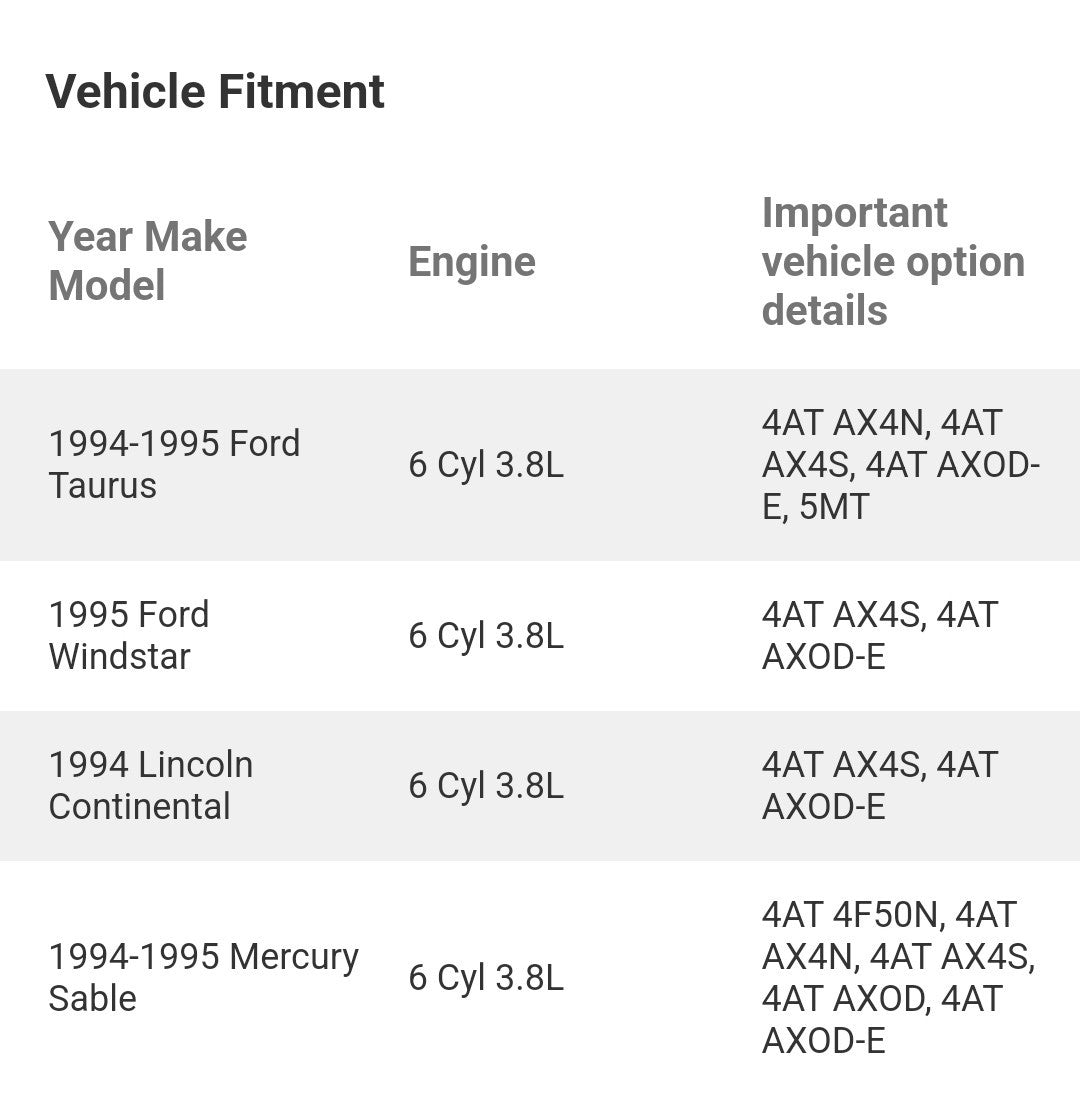
Task: Click the Vehicle Fitment heading
Action: point(215,92)
